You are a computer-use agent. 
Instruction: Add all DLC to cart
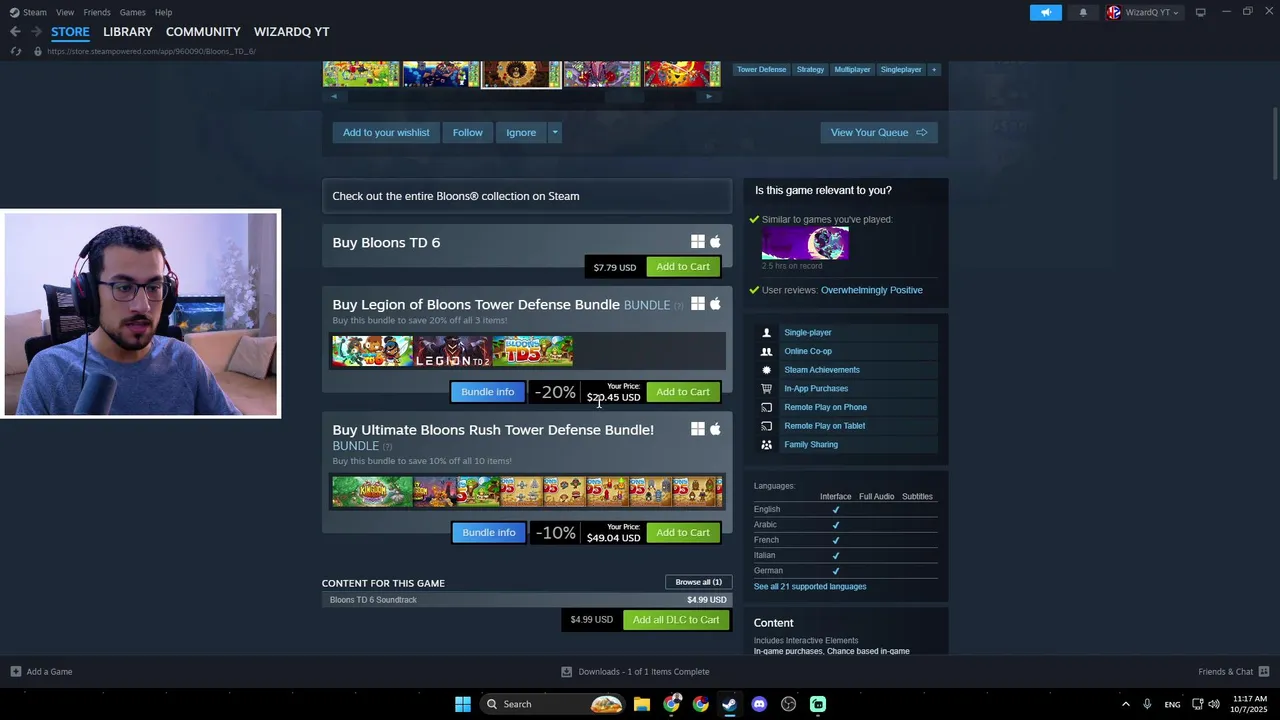[676, 620]
